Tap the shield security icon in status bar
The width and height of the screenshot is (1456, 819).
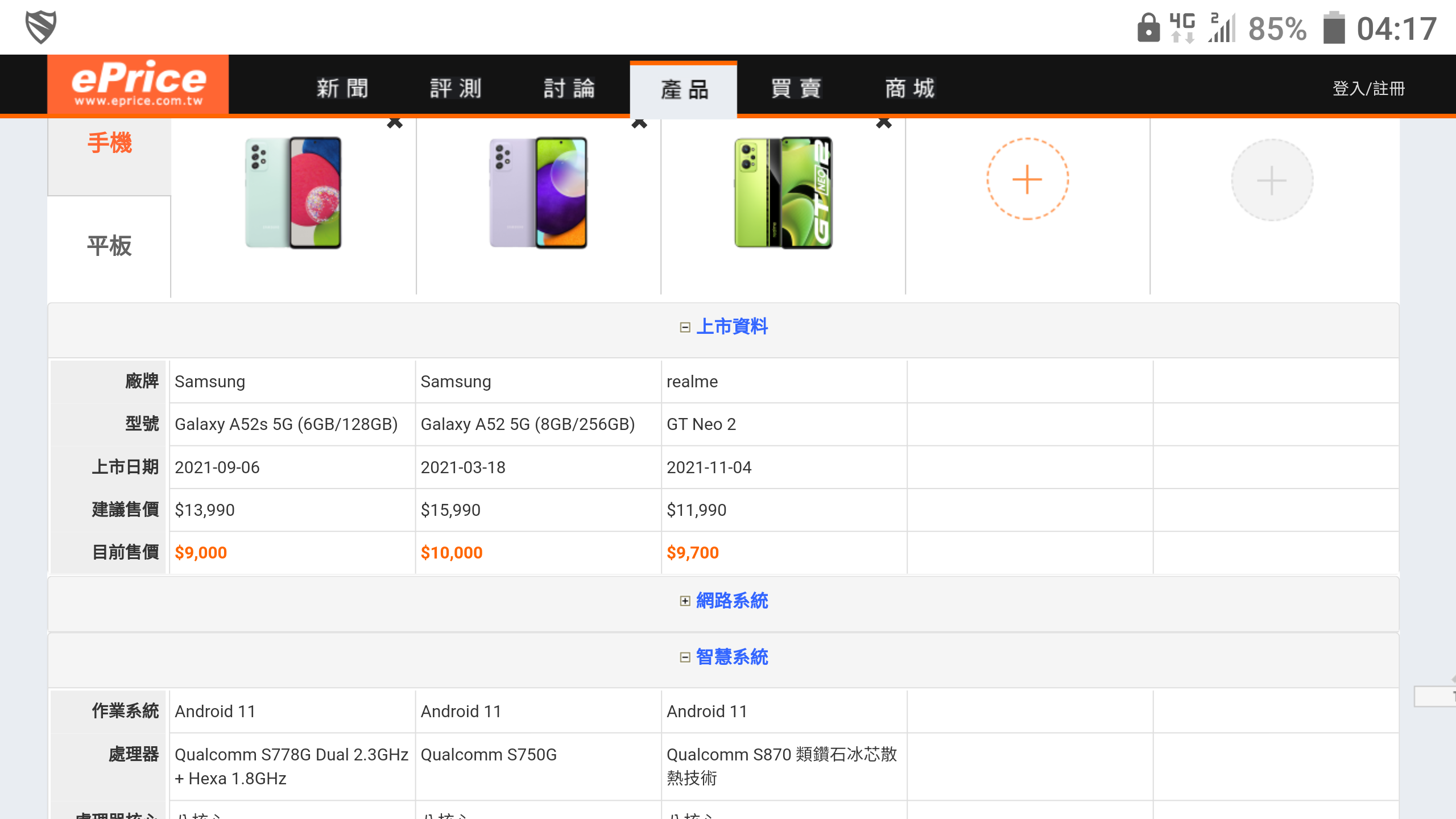click(x=41, y=27)
